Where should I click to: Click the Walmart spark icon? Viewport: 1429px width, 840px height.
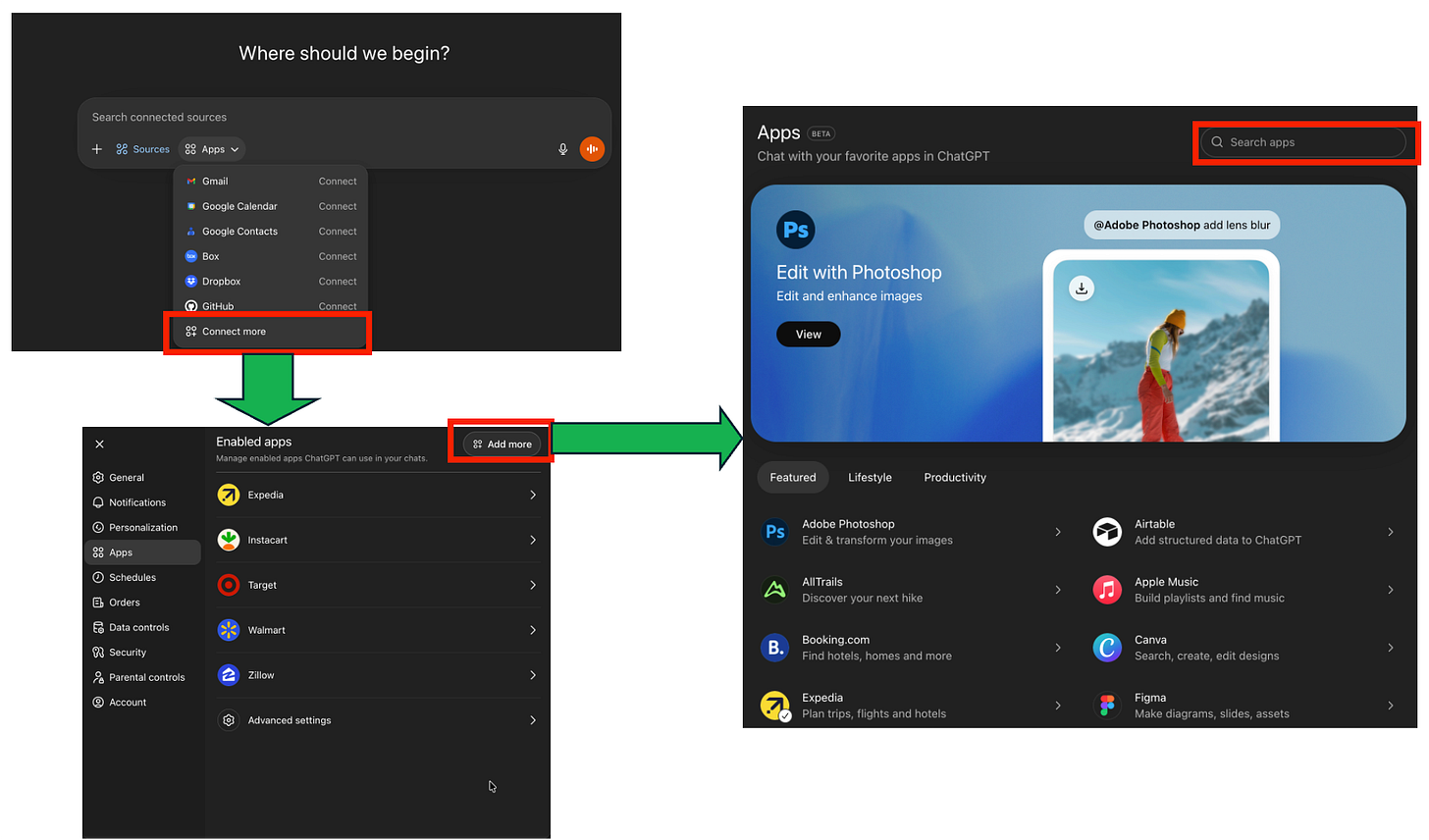pos(229,630)
